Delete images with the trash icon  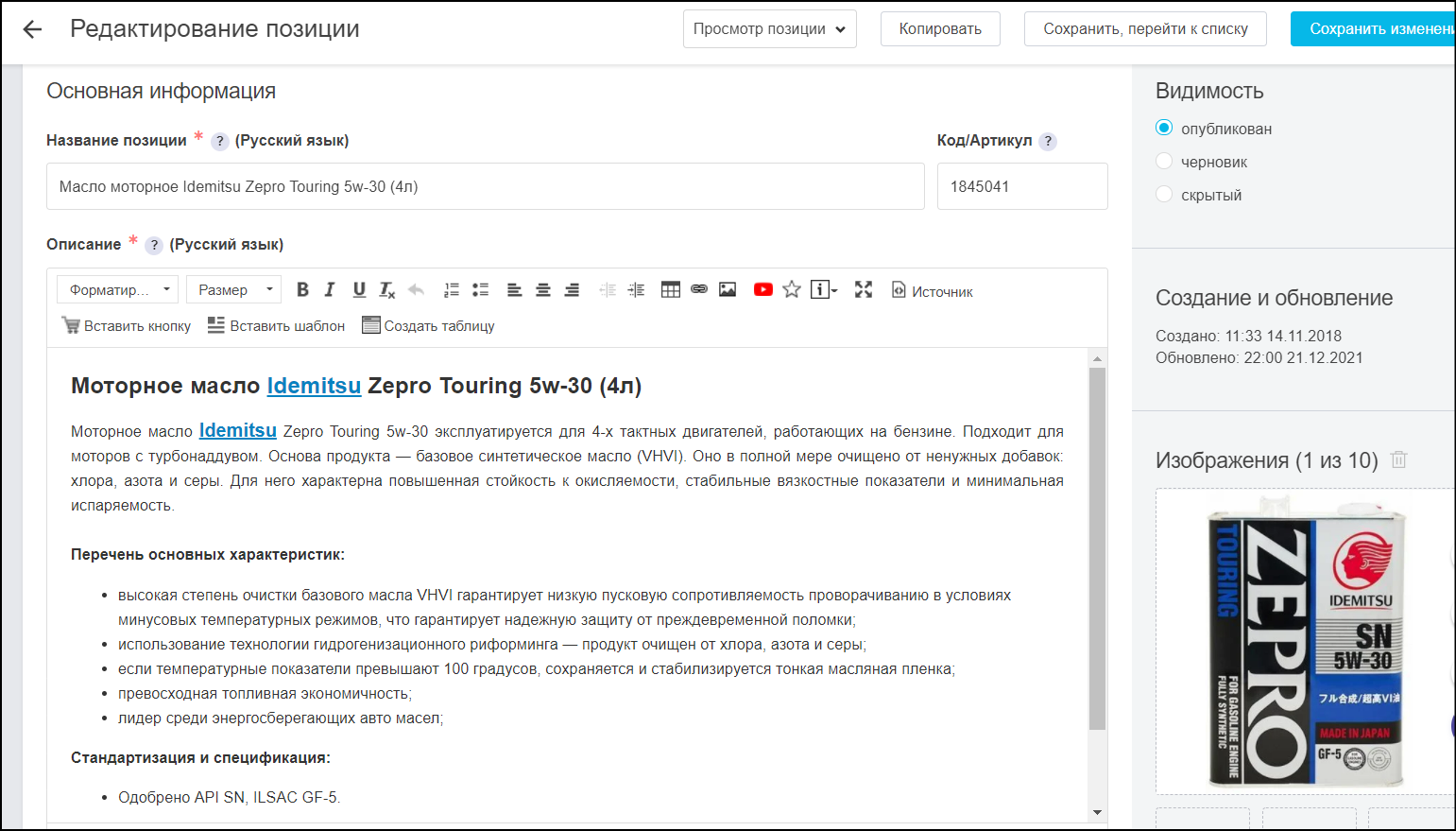(1399, 459)
